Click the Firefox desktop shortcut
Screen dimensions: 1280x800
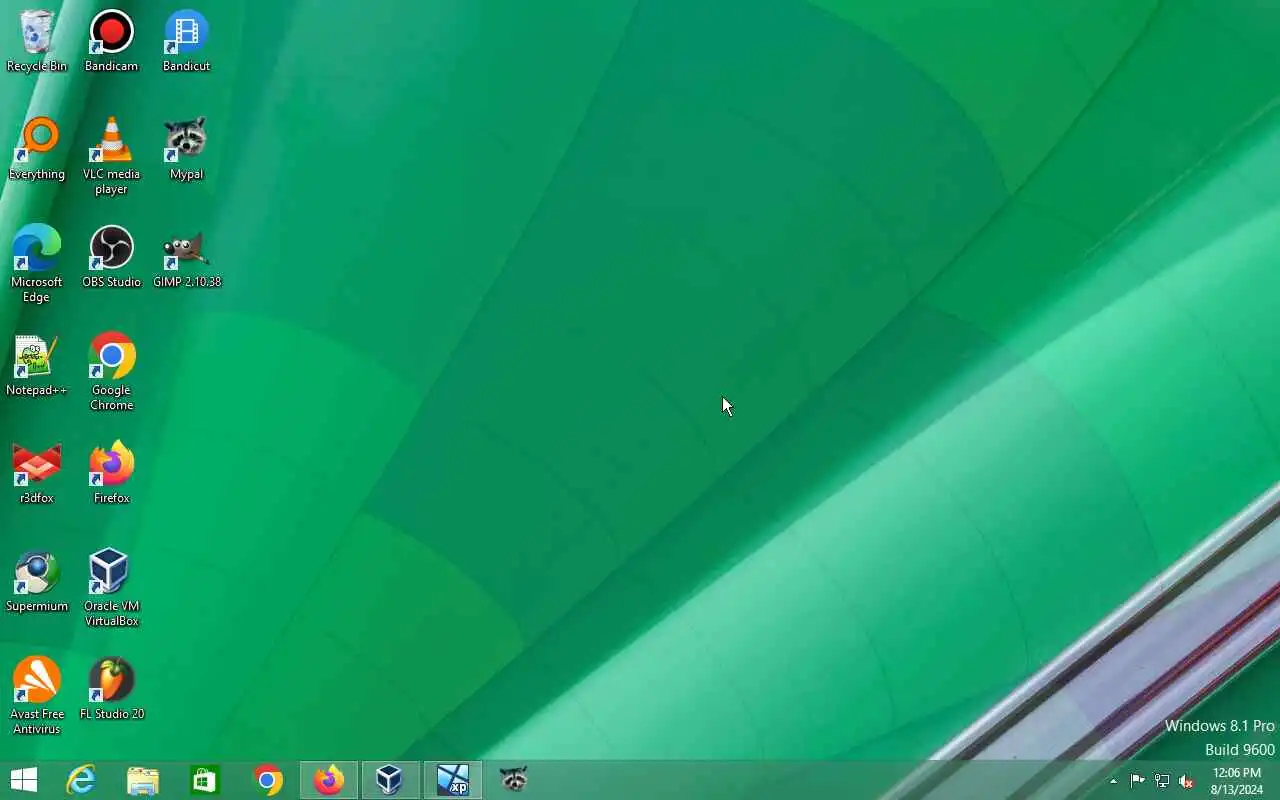tap(111, 474)
